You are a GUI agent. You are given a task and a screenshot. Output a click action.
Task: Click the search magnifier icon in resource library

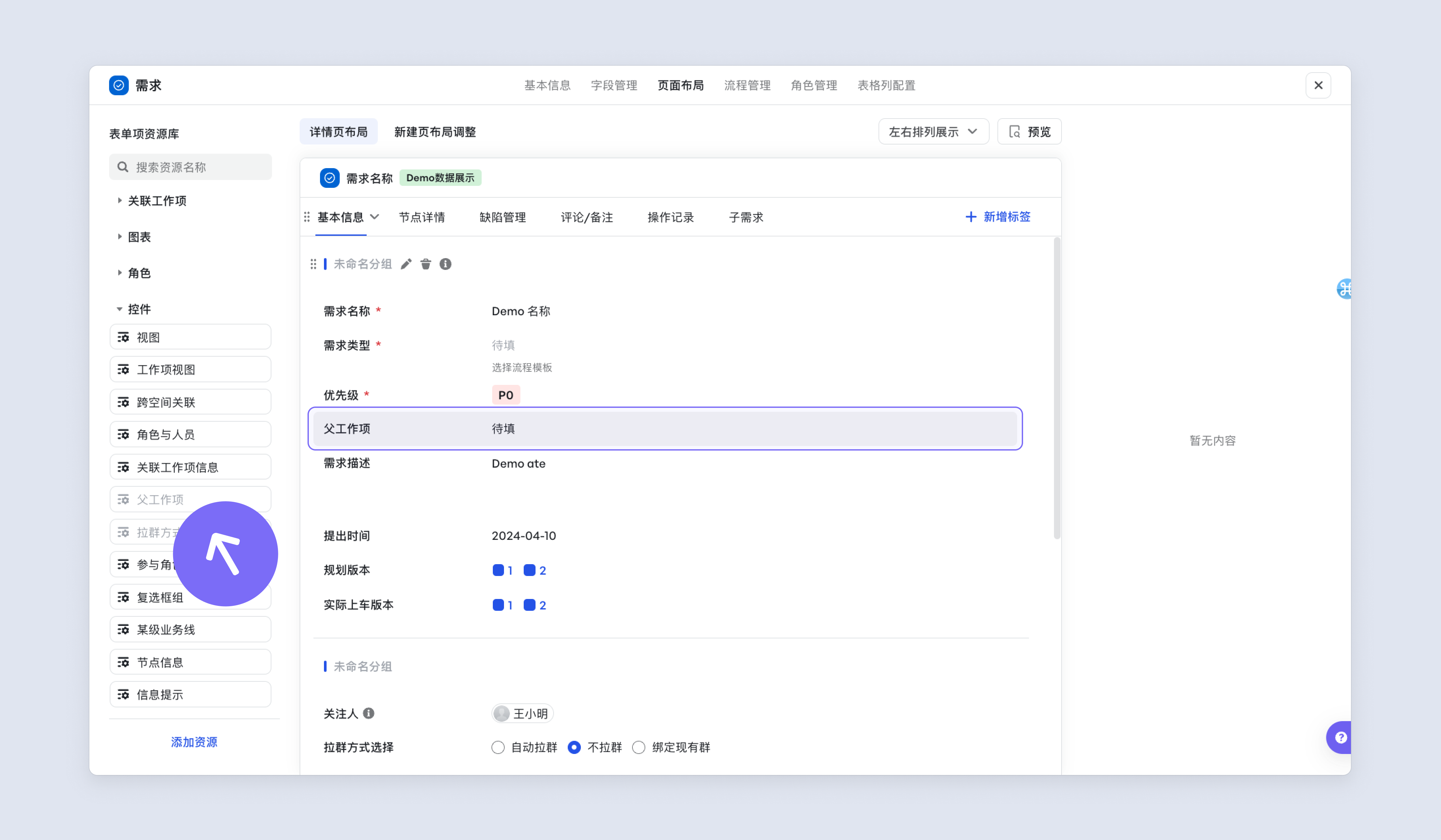click(x=122, y=167)
